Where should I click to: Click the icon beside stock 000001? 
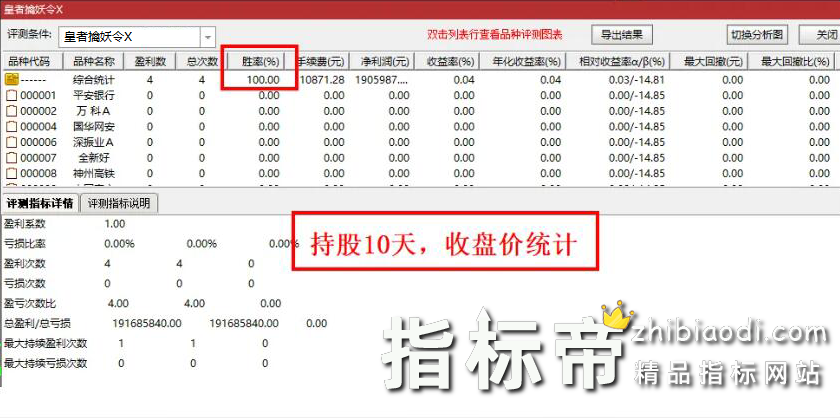pyautogui.click(x=13, y=96)
